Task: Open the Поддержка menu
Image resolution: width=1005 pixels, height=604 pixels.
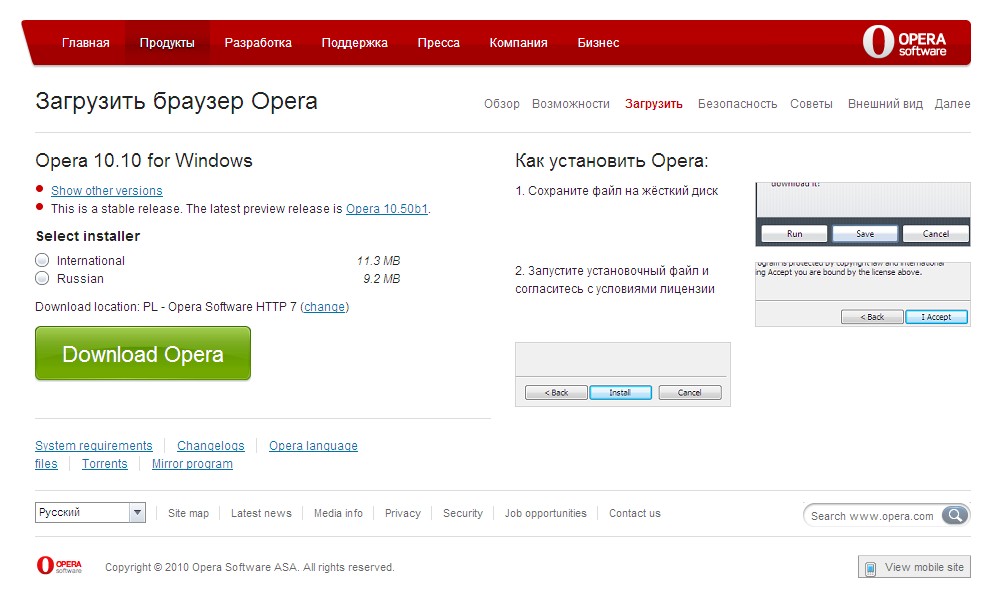Action: tap(354, 43)
